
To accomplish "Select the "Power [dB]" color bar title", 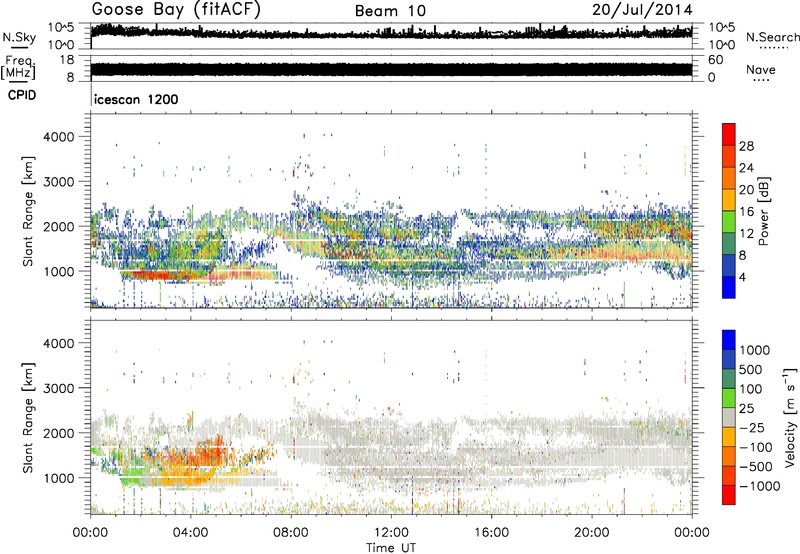I will pos(763,211).
